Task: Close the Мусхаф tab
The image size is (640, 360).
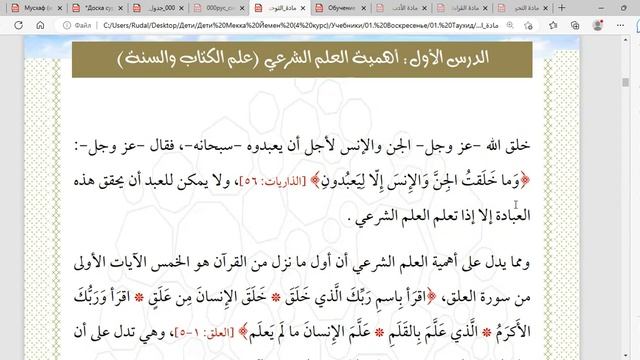Action: (60, 8)
